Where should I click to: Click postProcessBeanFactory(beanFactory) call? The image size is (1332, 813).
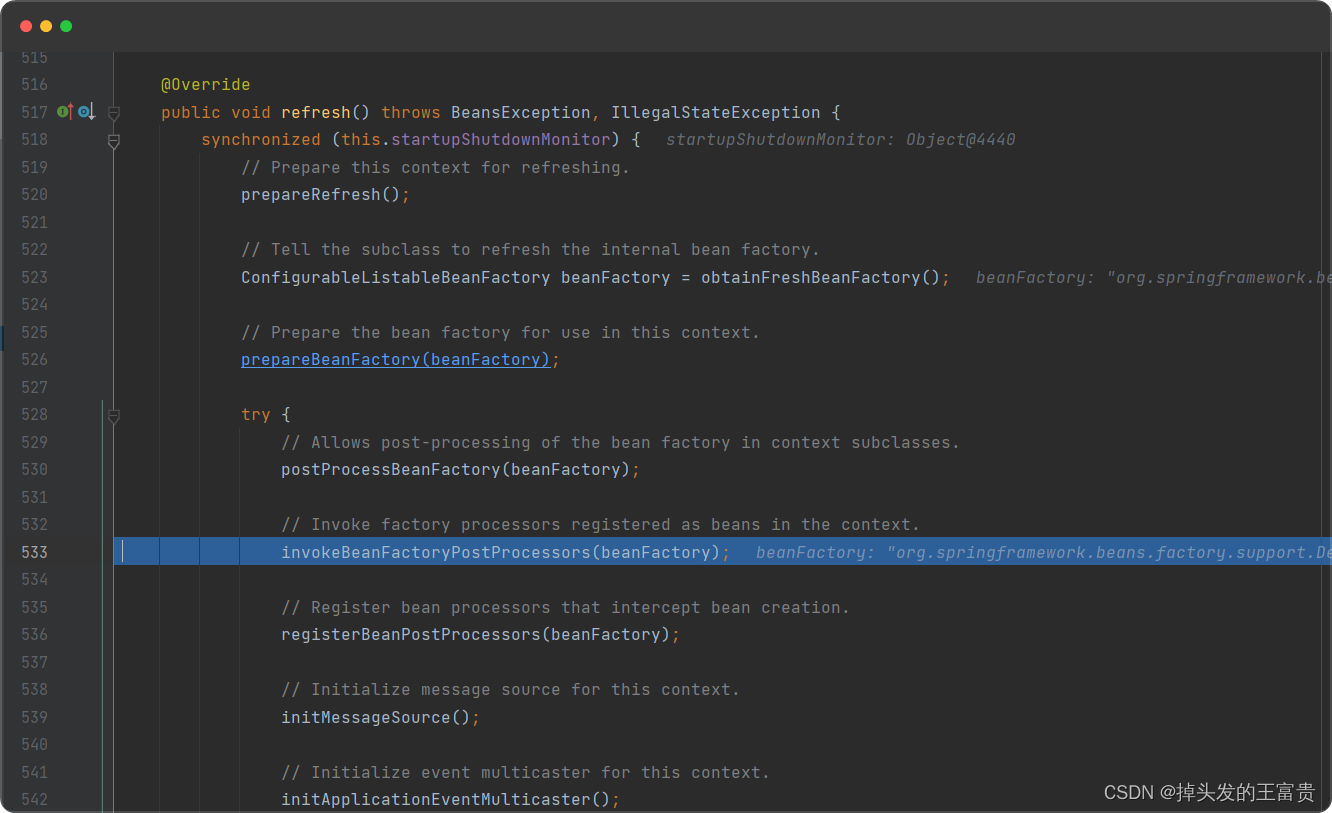click(456, 470)
